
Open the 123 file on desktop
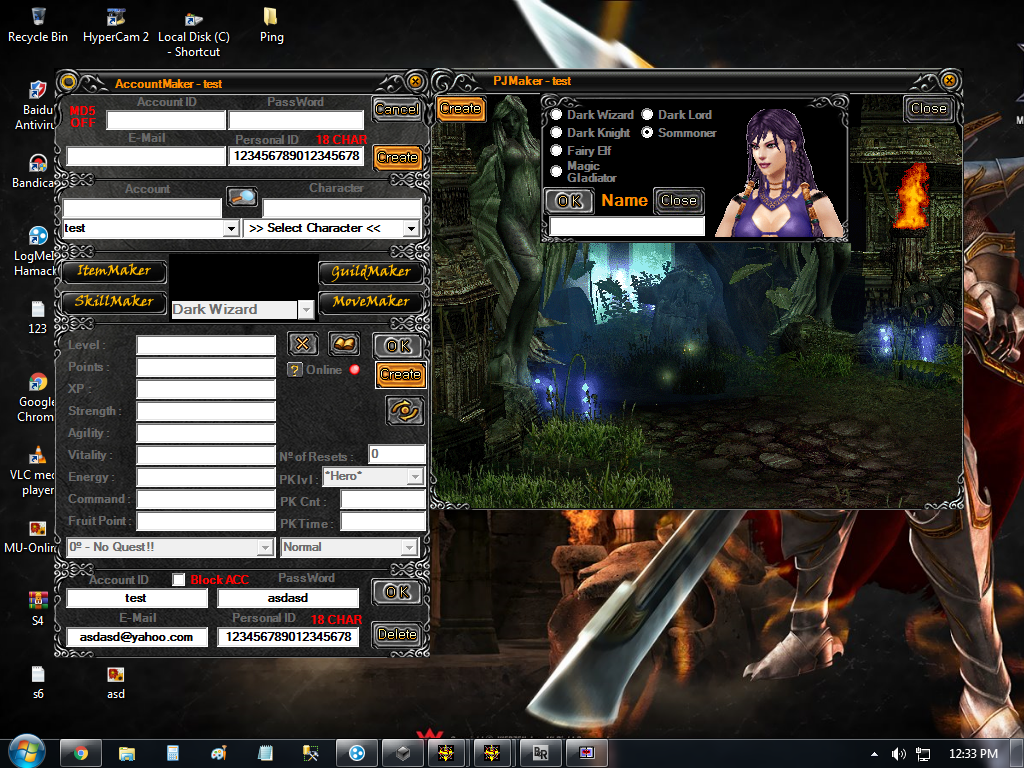(37, 317)
